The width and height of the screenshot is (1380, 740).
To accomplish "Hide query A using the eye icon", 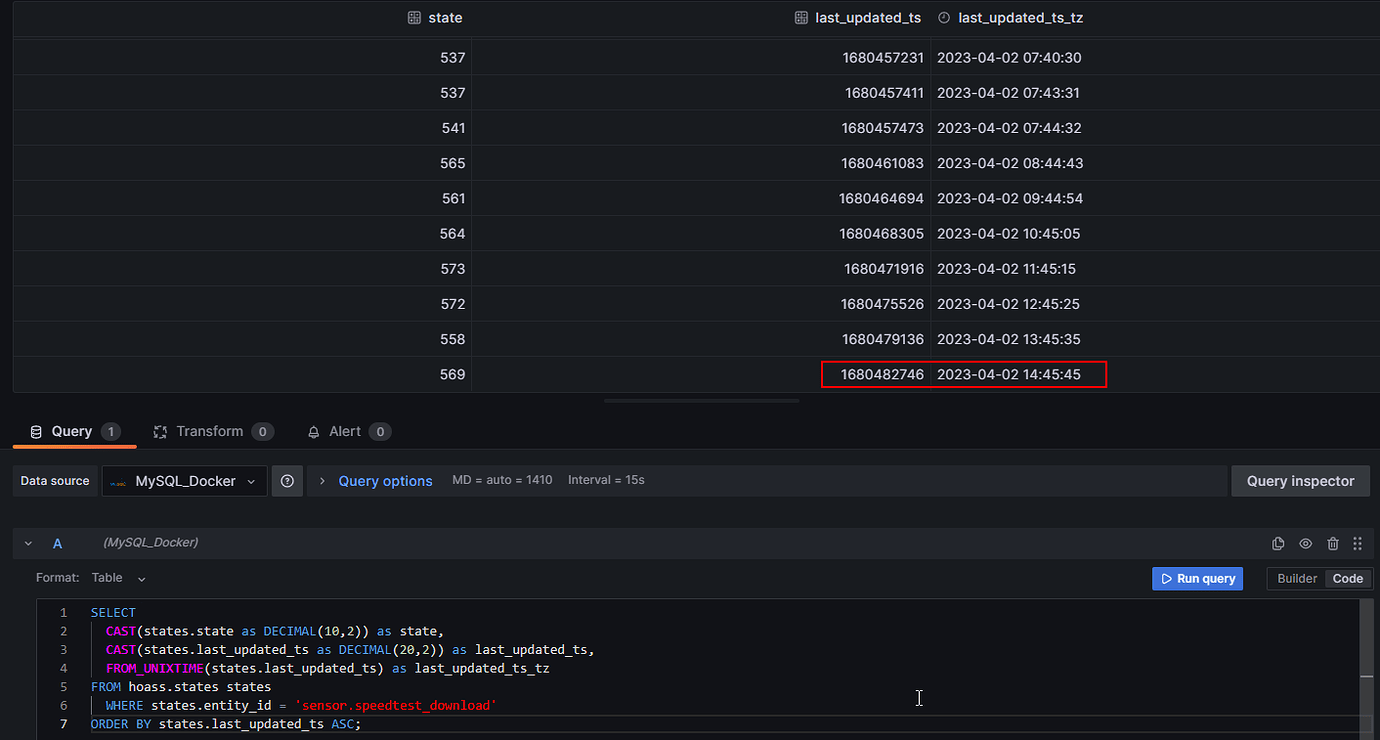I will 1305,543.
